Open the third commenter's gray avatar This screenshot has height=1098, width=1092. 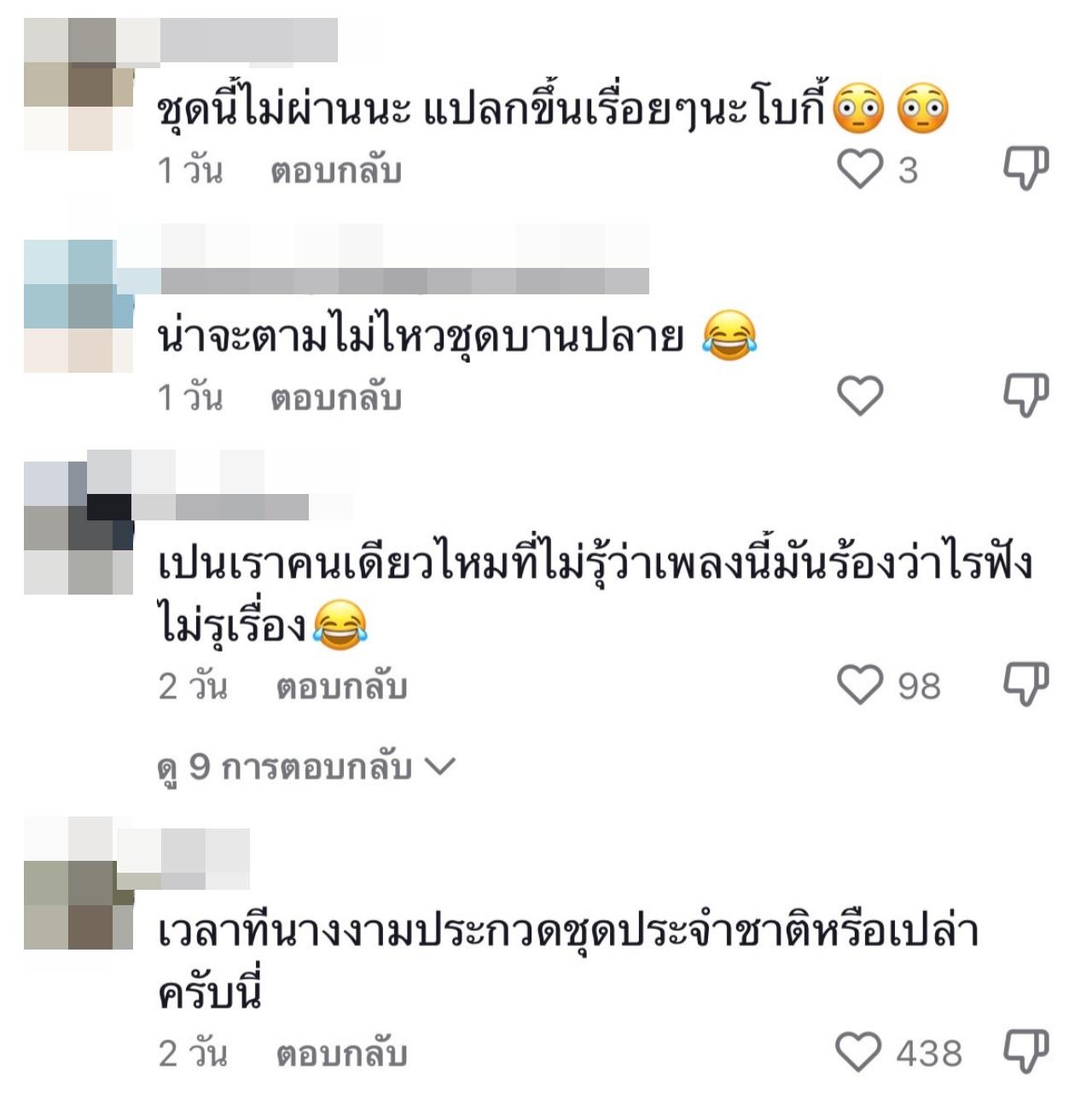point(78,528)
